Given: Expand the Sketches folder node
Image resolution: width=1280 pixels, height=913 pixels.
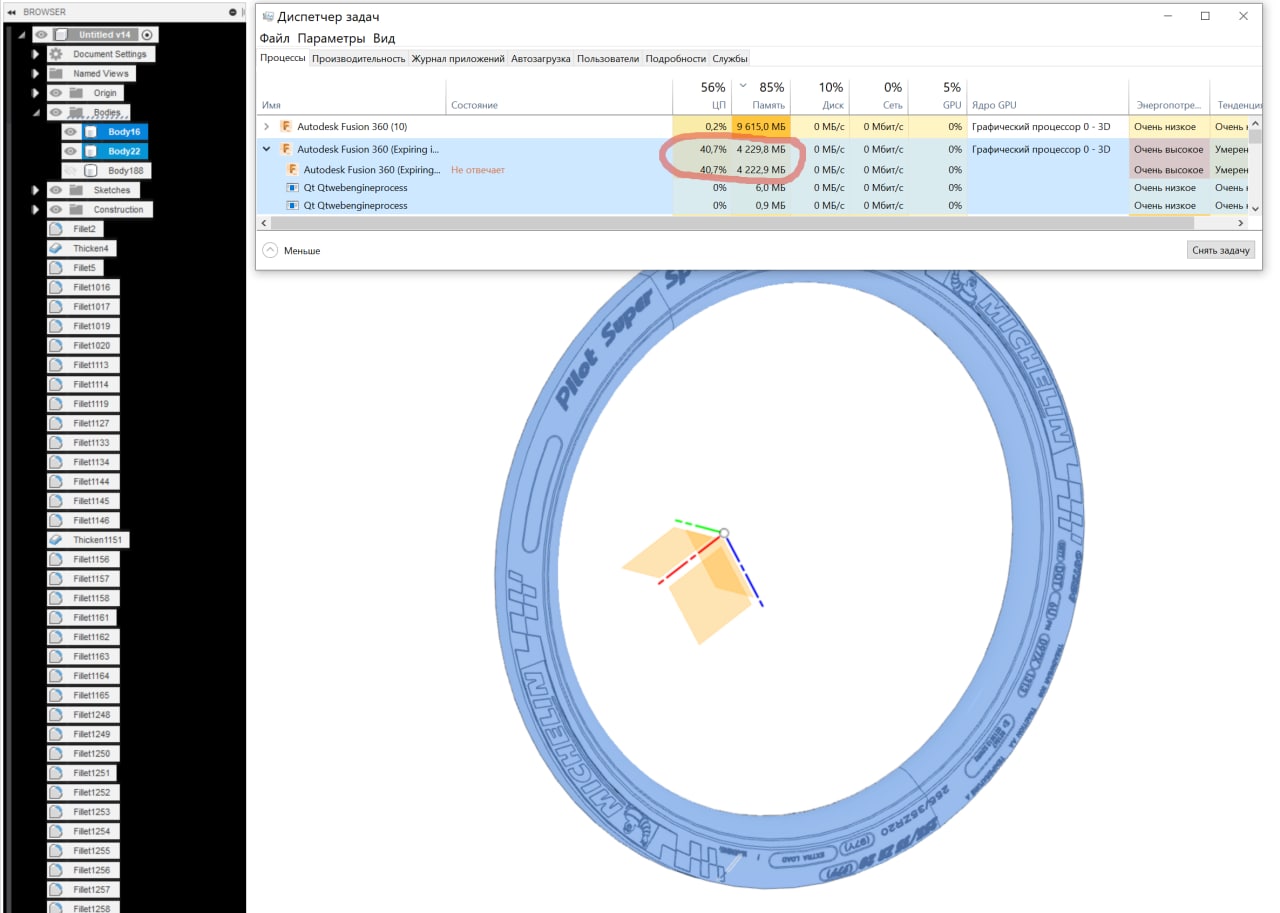Looking at the screenshot, I should [x=35, y=190].
